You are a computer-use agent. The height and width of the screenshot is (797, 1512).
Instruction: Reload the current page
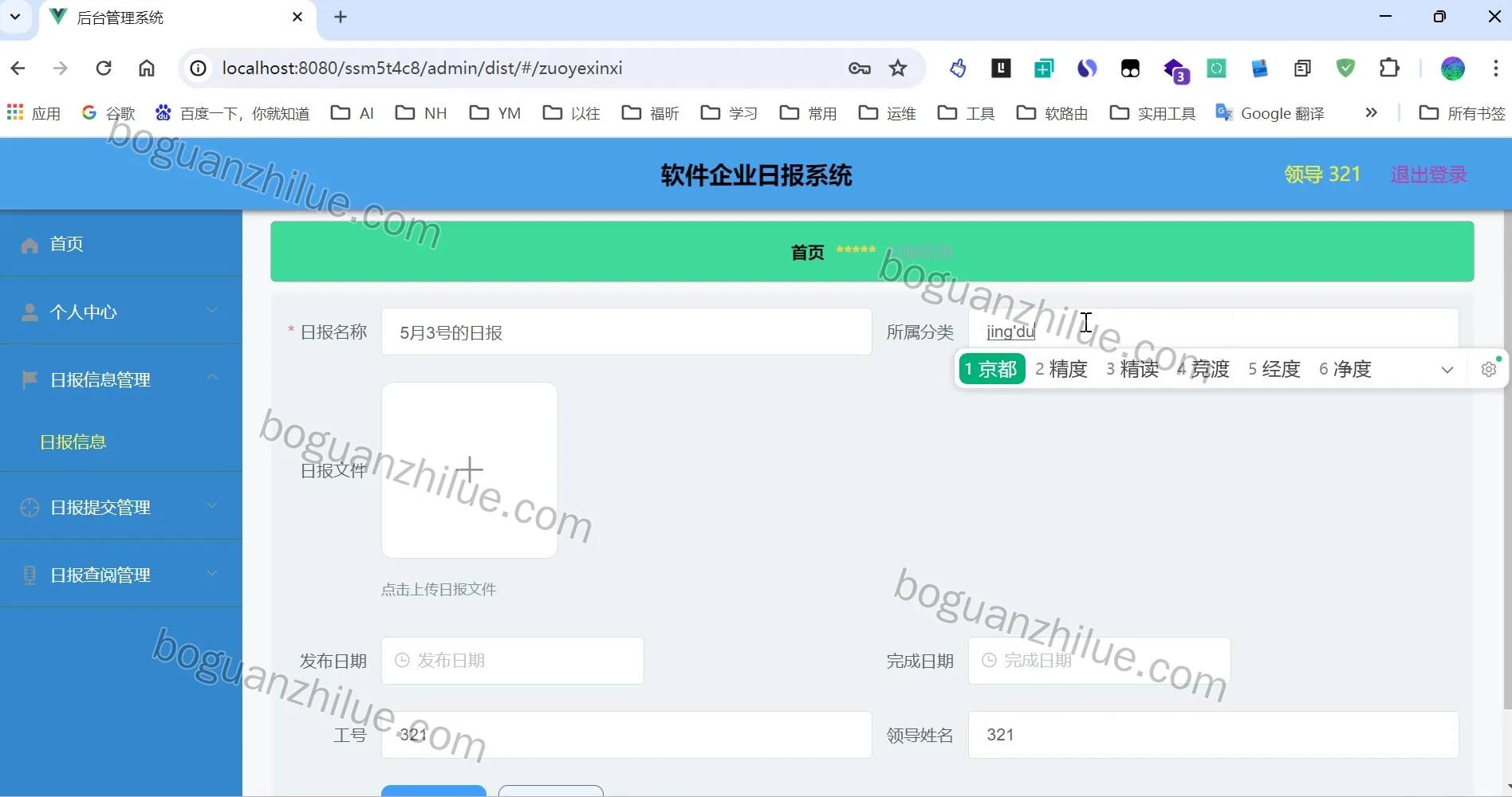(104, 69)
